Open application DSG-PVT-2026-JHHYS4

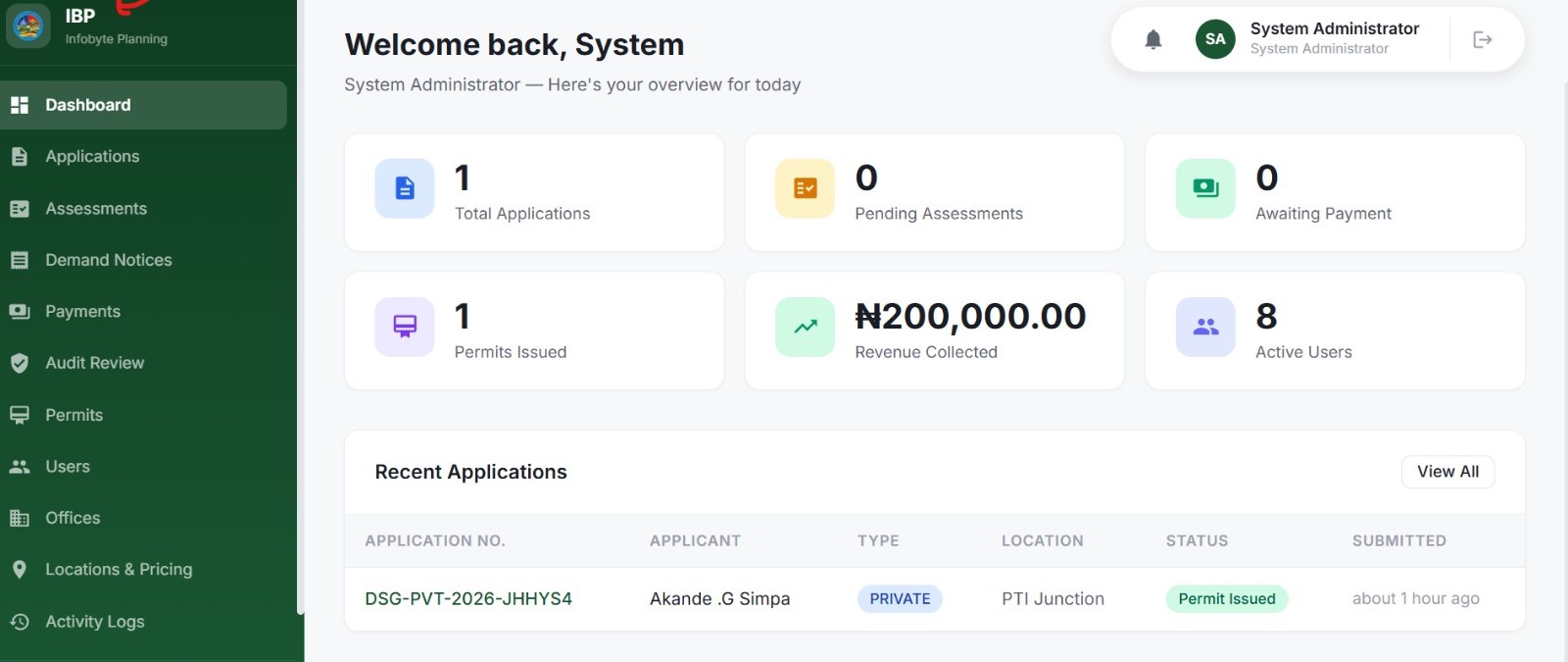468,599
